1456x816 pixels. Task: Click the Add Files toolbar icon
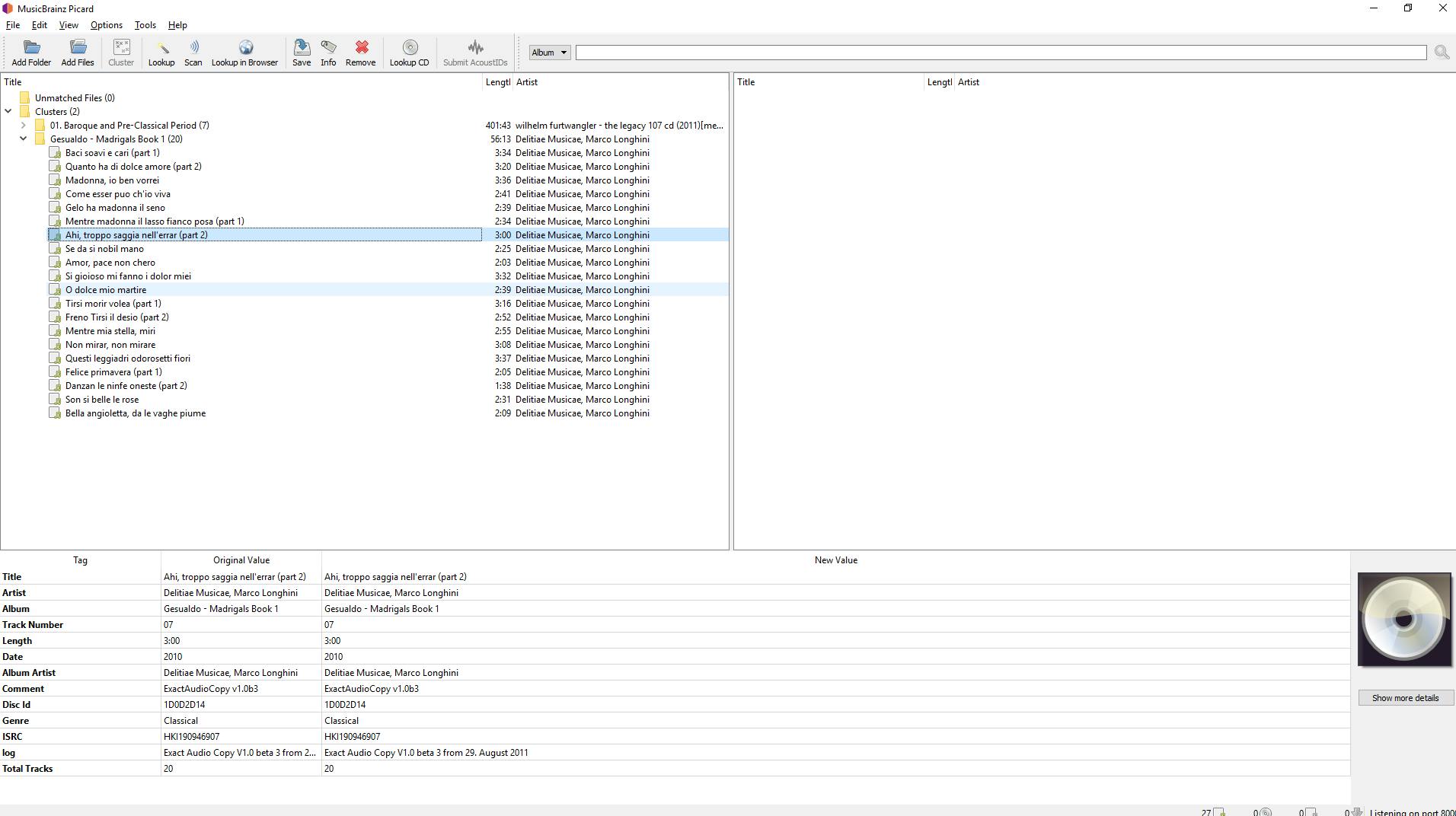tap(78, 48)
